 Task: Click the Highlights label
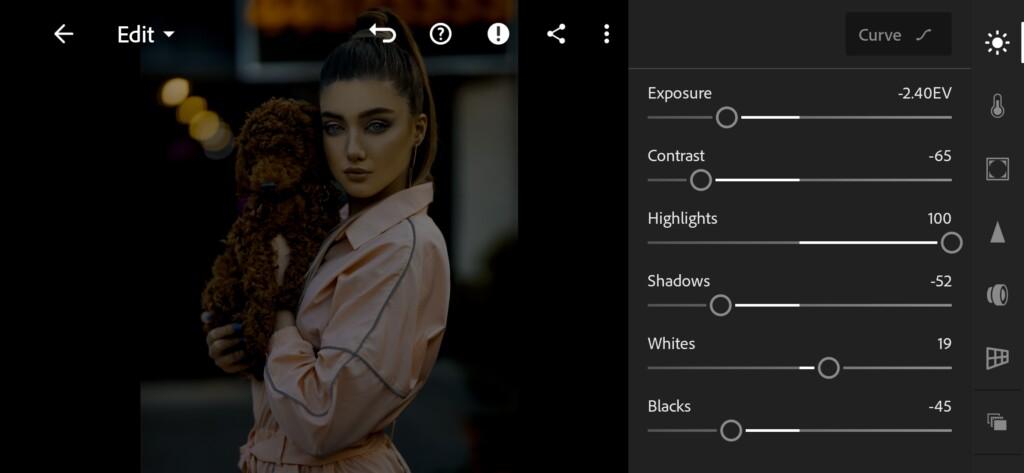[x=682, y=219]
